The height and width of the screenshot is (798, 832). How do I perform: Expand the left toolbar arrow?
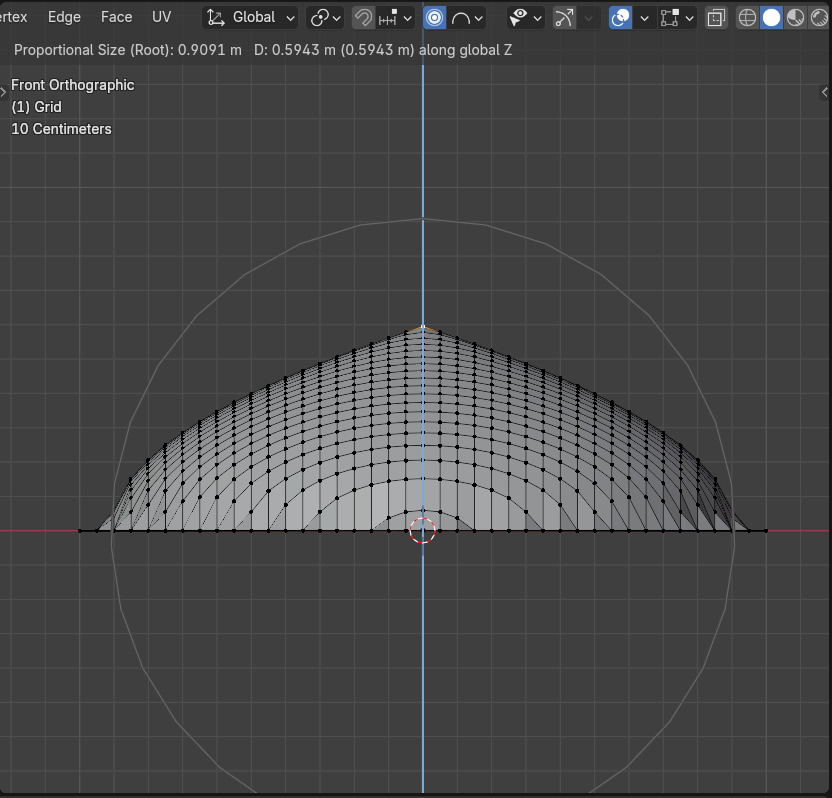pyautogui.click(x=4, y=91)
